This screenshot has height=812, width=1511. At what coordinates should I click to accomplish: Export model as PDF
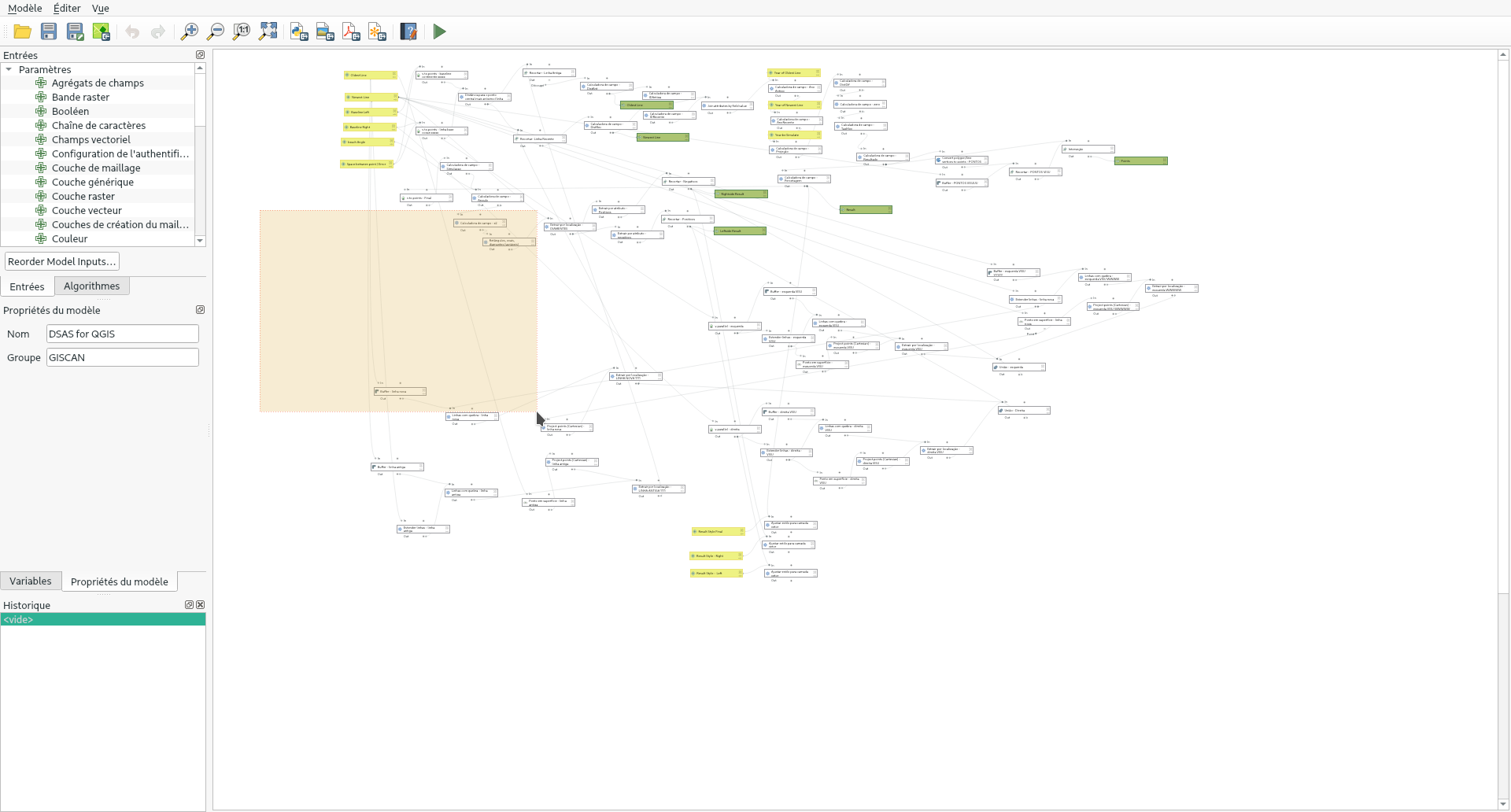[351, 31]
